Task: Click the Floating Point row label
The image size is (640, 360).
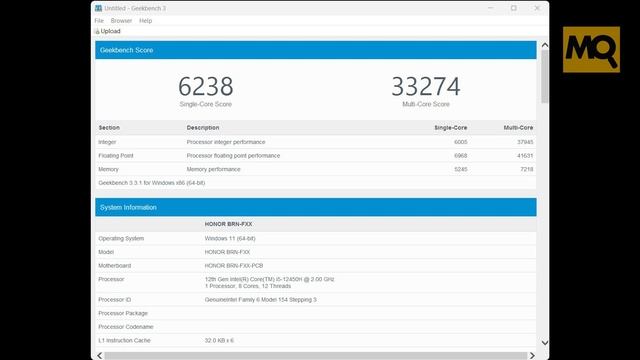Action: coord(116,156)
